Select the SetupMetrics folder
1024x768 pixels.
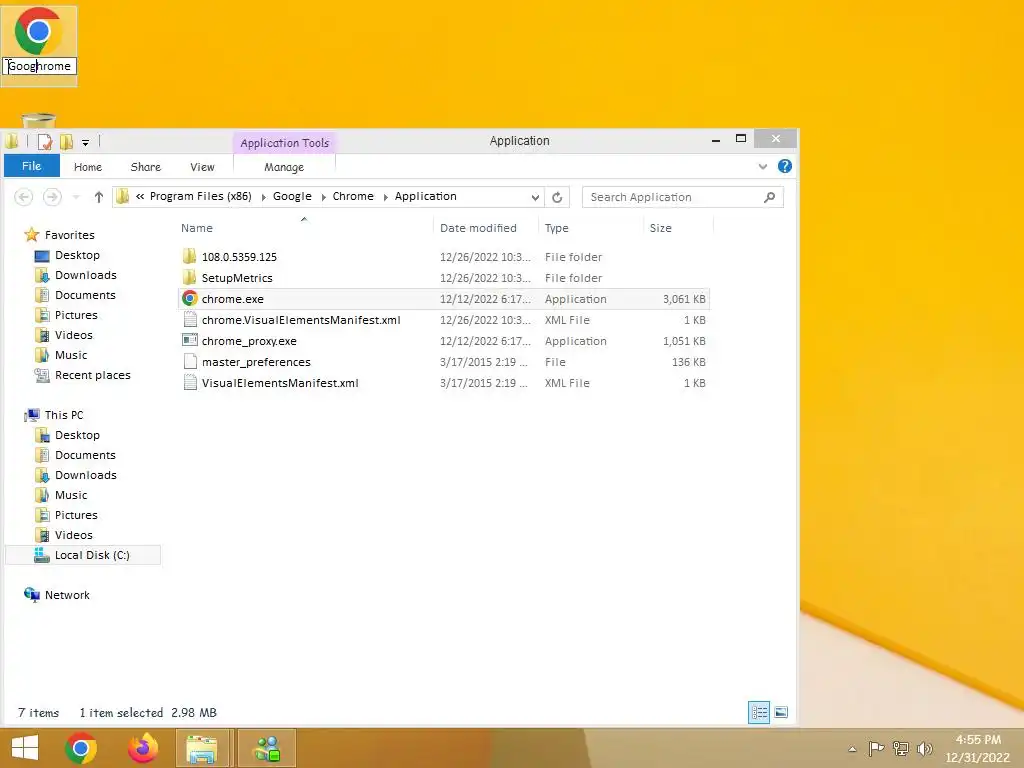click(237, 278)
